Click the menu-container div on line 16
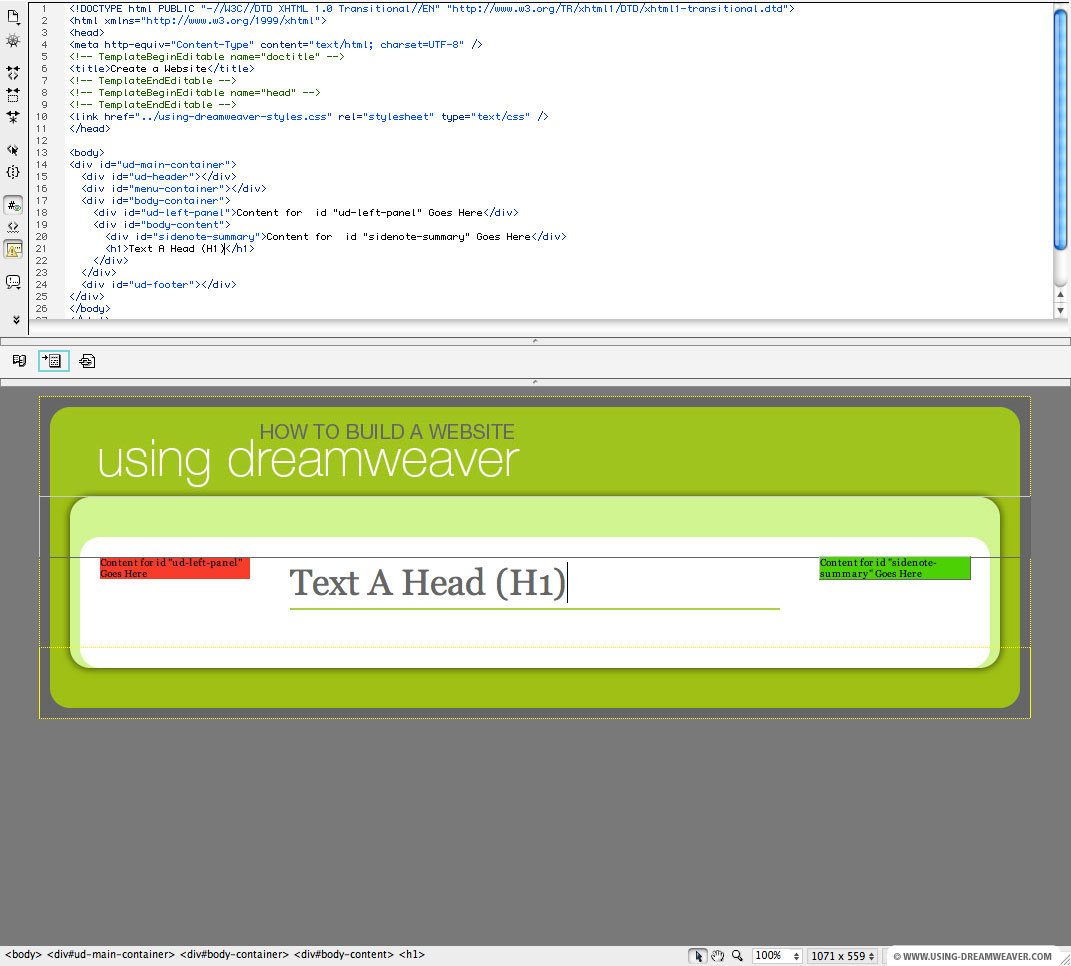 (x=173, y=189)
